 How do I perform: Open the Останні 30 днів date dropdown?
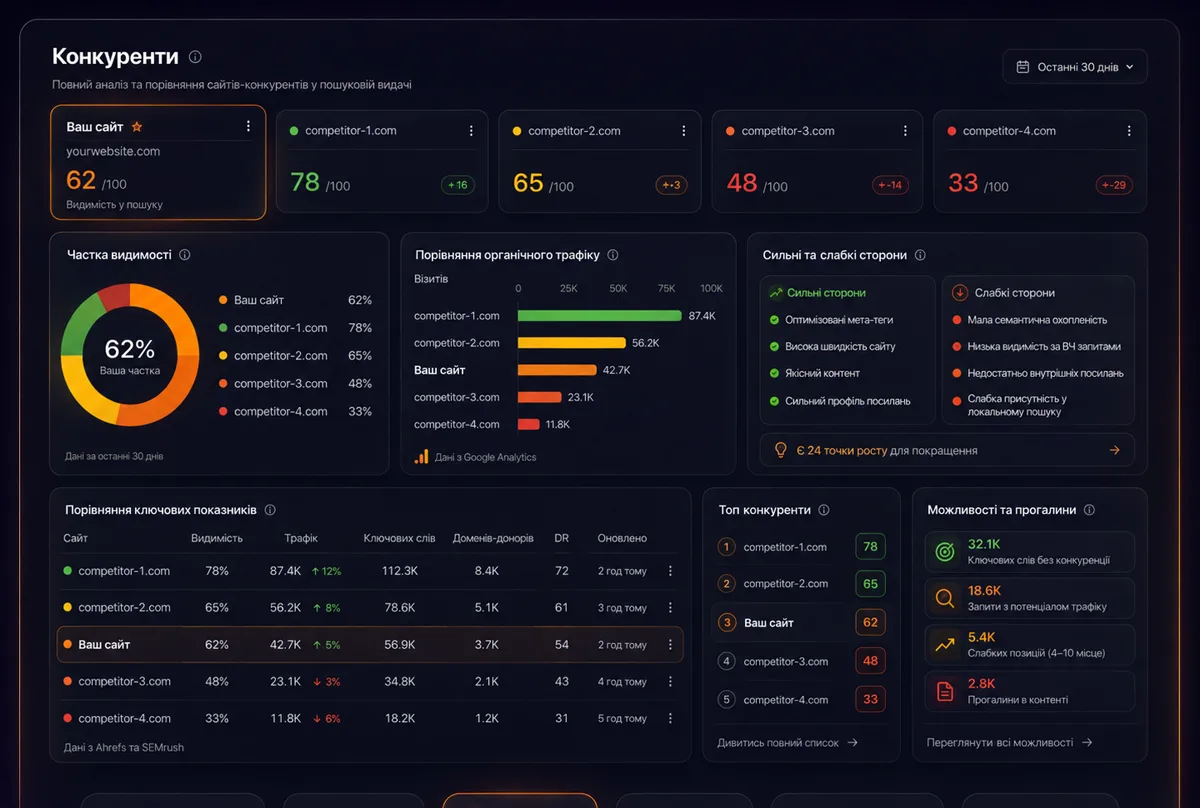click(x=1075, y=67)
